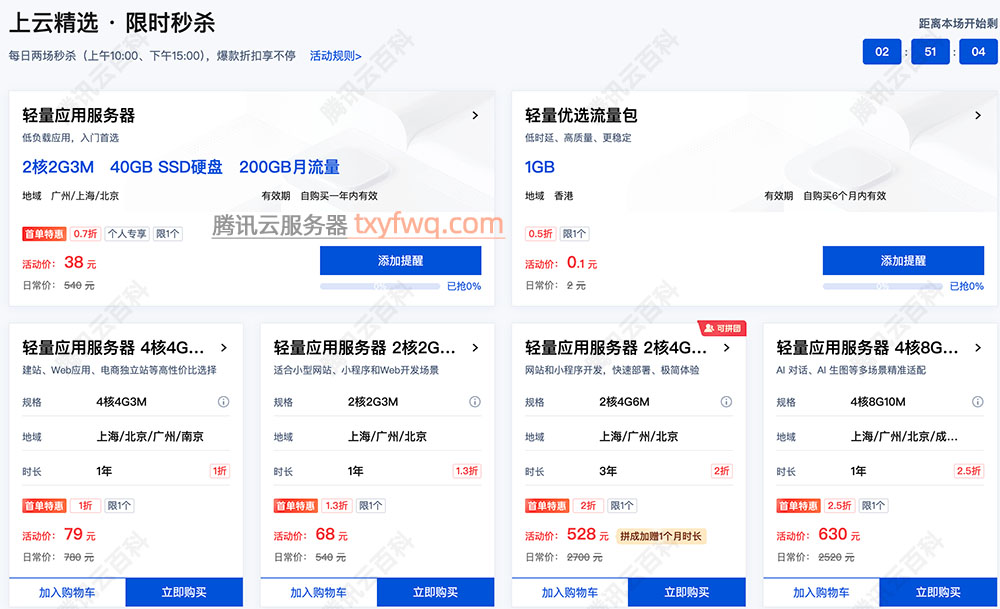Select the 2折 tag in 时长 row

(721, 471)
